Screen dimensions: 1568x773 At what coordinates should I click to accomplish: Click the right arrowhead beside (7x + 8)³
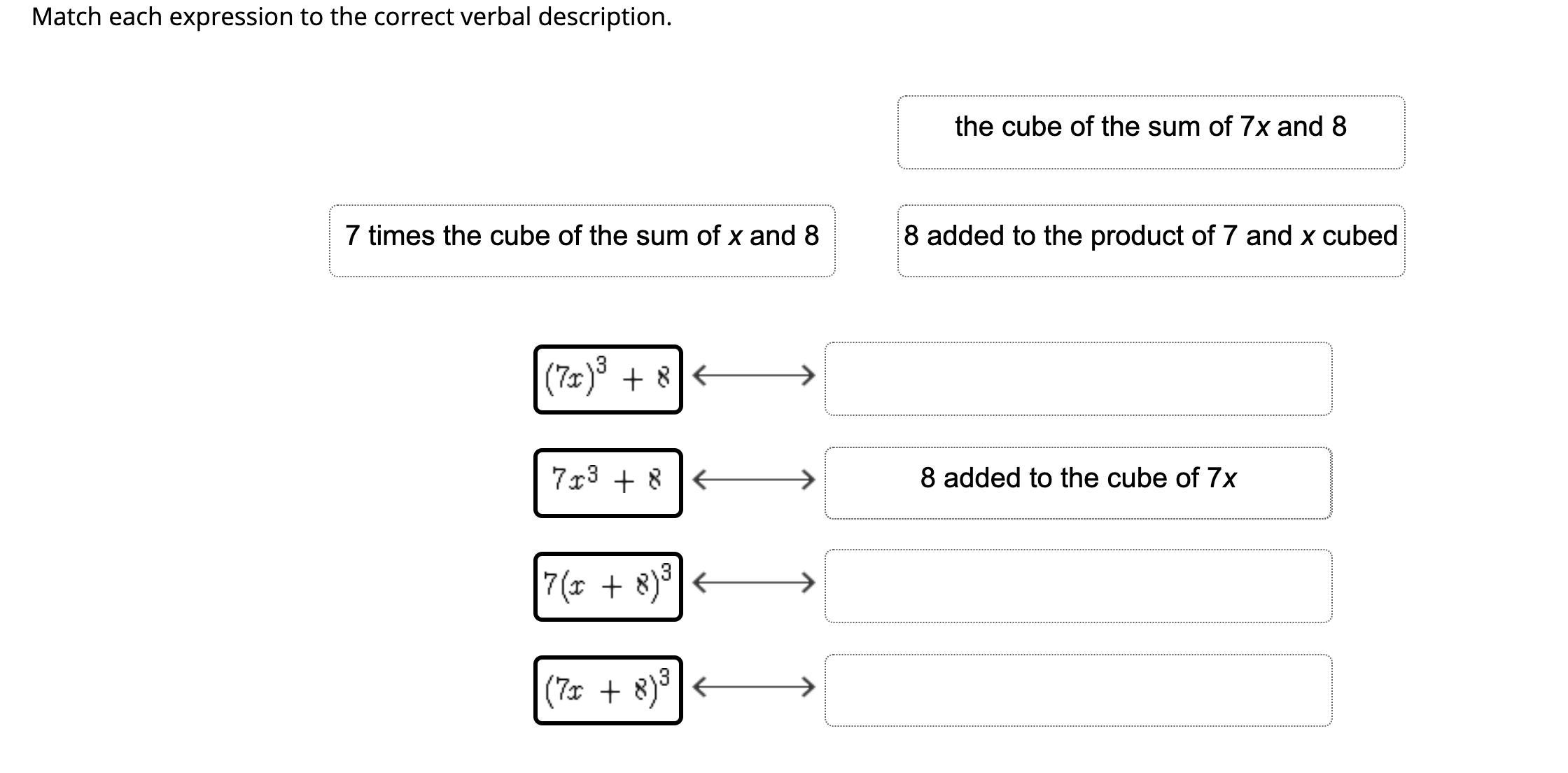pos(809,687)
